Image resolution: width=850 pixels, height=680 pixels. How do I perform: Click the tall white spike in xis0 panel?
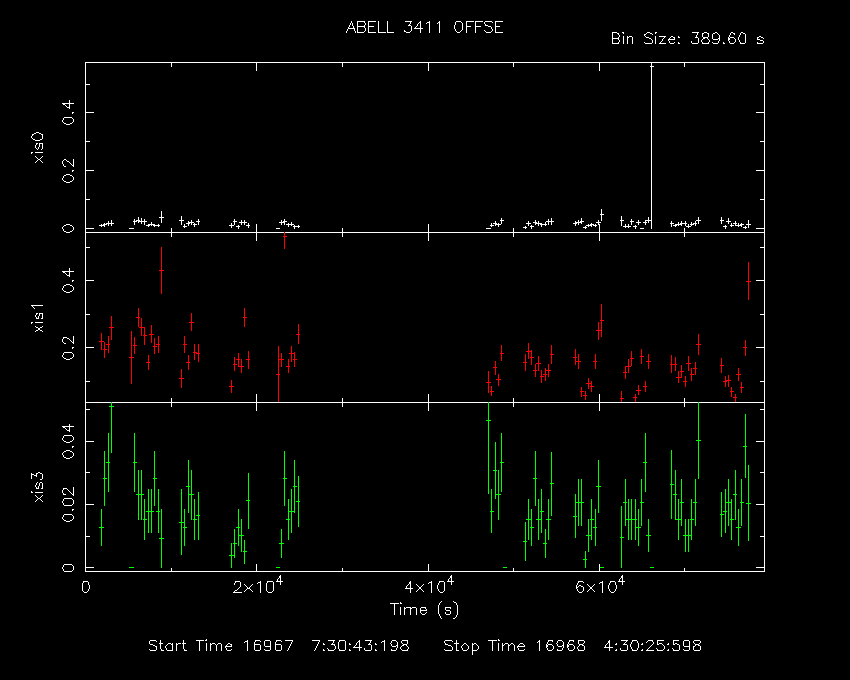click(652, 146)
